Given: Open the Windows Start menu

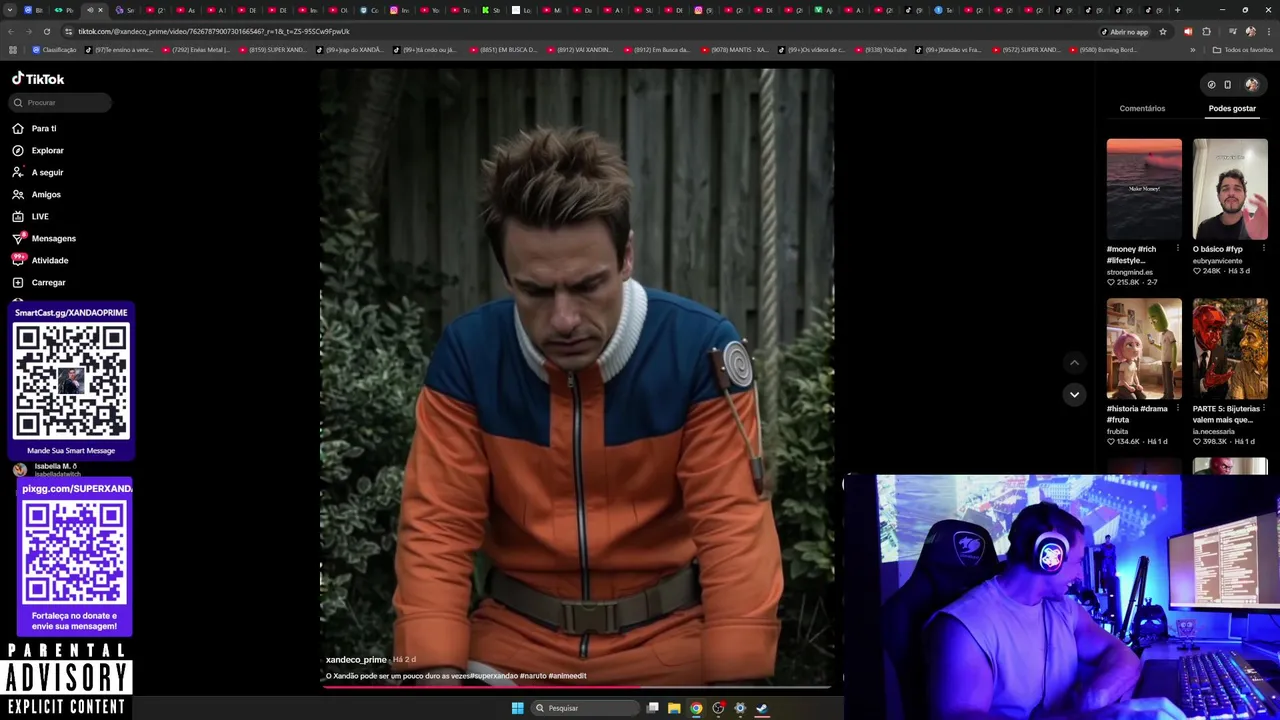Looking at the screenshot, I should [517, 708].
